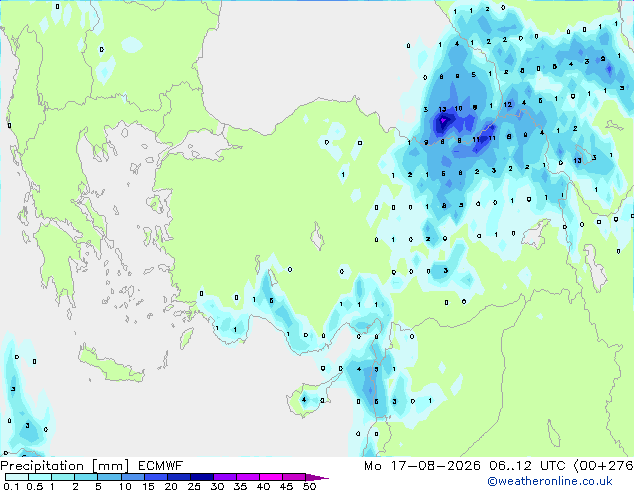Click the purple precipitation maximum spot
This screenshot has width=634, height=490.
click(x=443, y=120)
